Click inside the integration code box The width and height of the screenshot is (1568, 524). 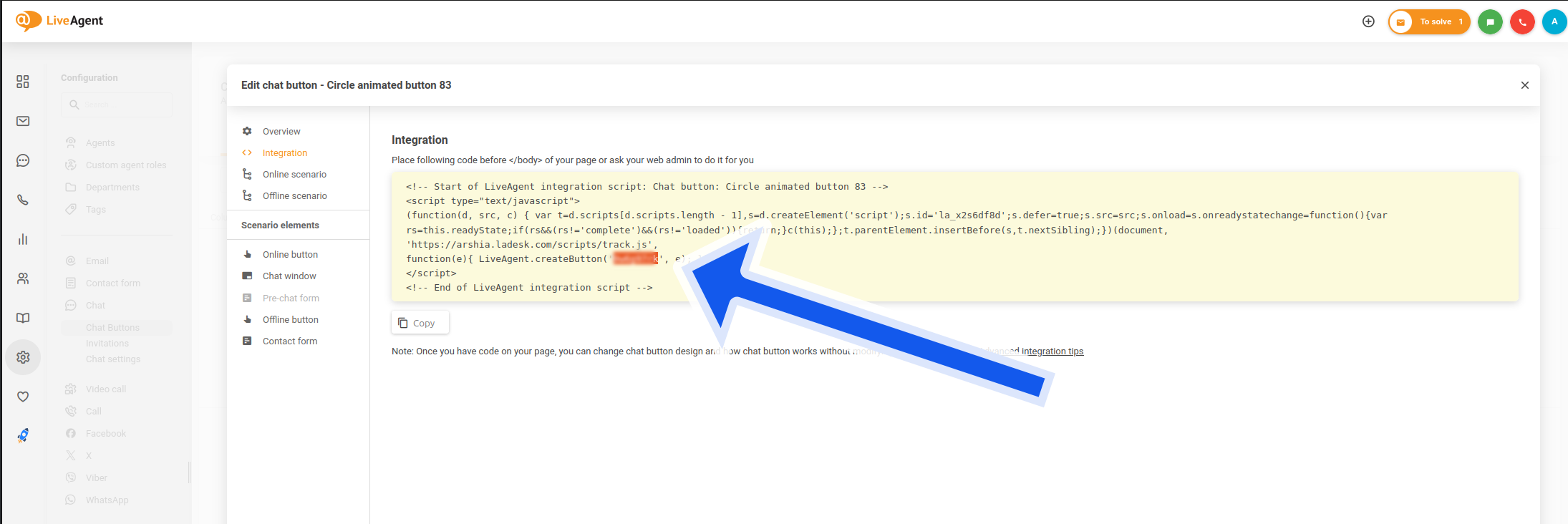(x=955, y=236)
